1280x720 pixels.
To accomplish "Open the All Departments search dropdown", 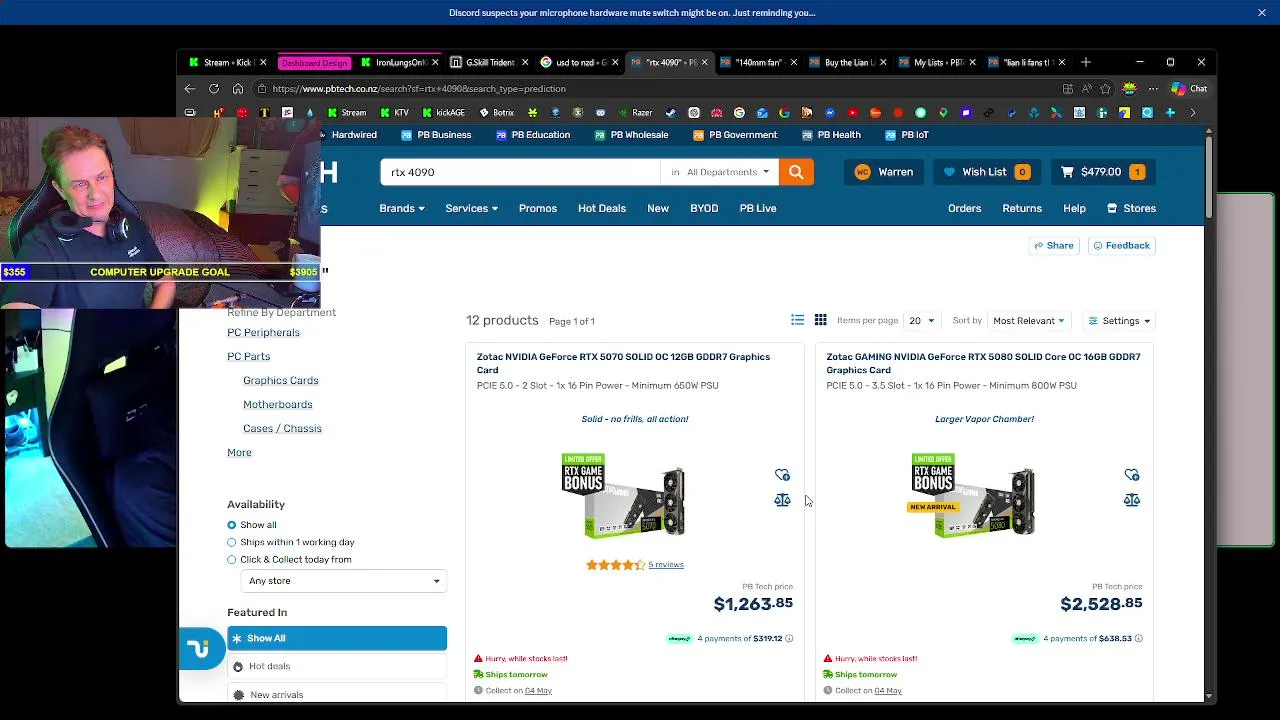I will (x=720, y=172).
